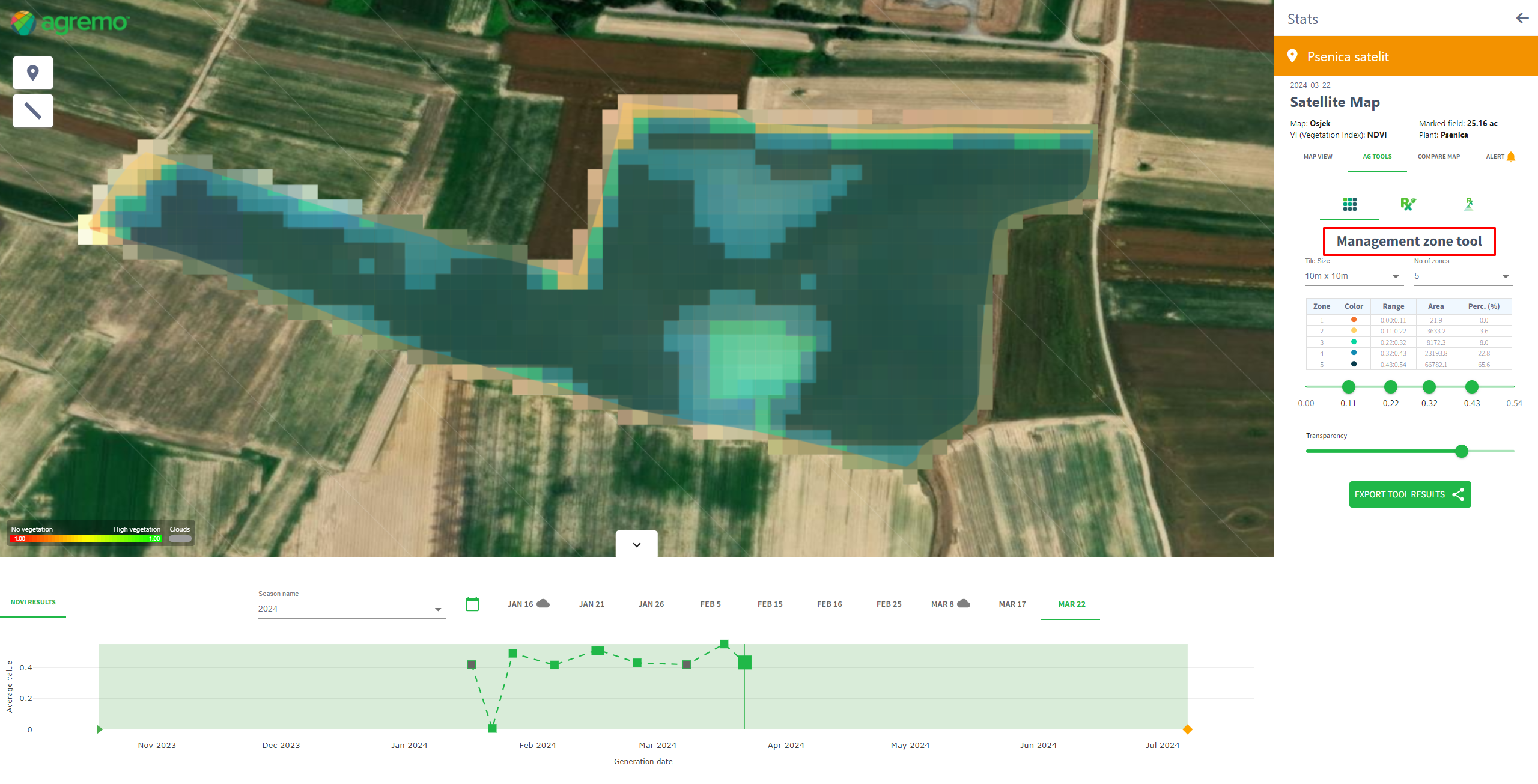Select the FEB 15 date
This screenshot has height=784, width=1538.
[x=770, y=604]
